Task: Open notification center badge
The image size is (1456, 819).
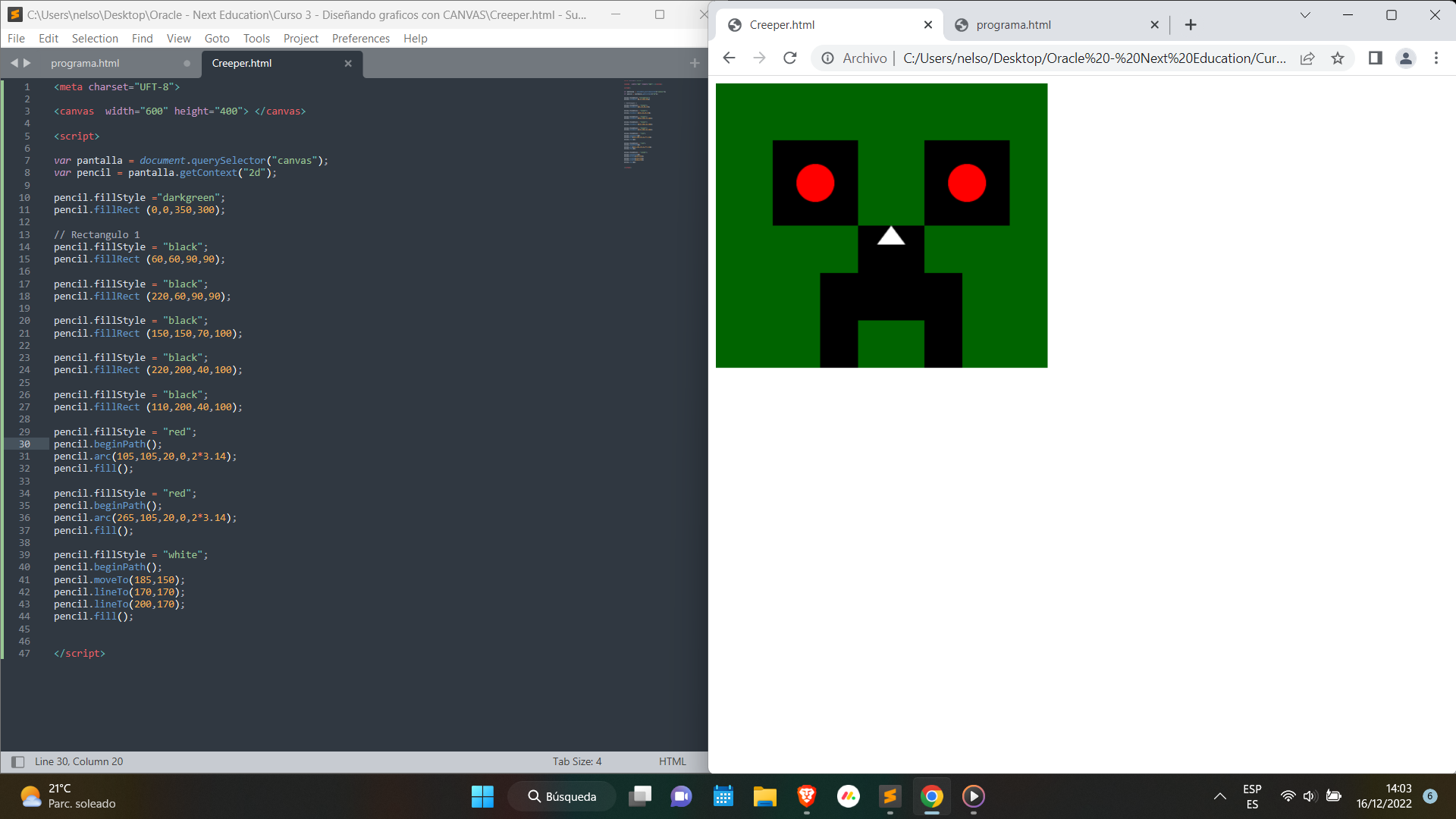Action: pos(1430,796)
